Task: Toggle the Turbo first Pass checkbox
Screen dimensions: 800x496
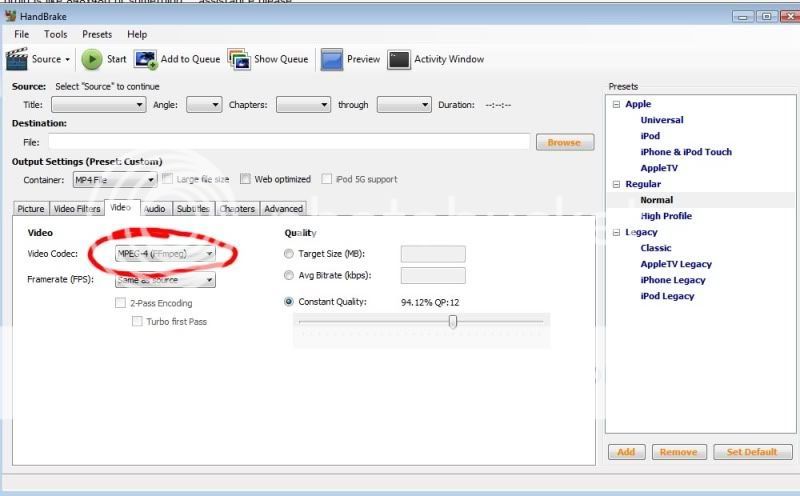Action: (x=137, y=321)
